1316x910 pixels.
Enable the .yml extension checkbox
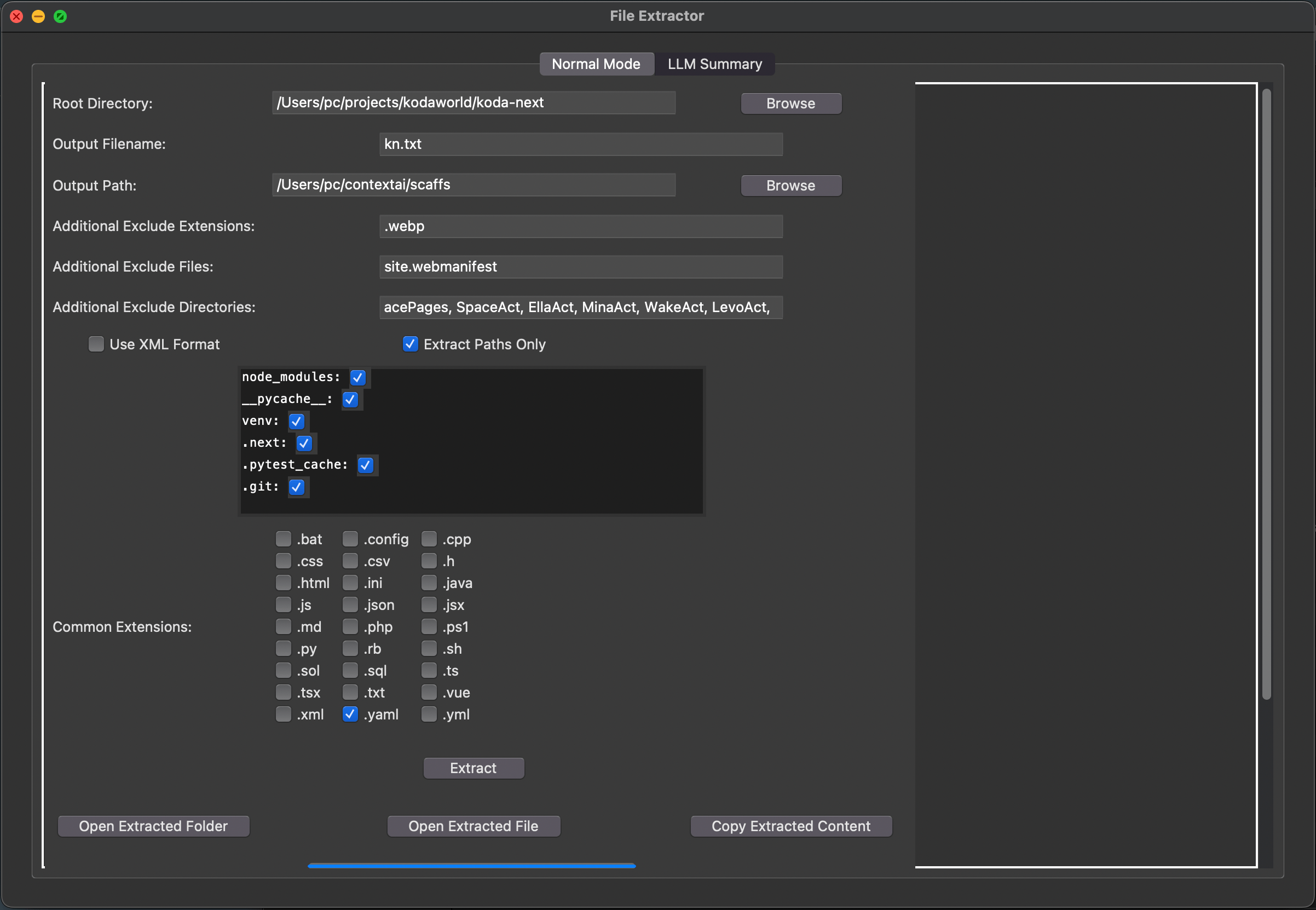tap(429, 714)
